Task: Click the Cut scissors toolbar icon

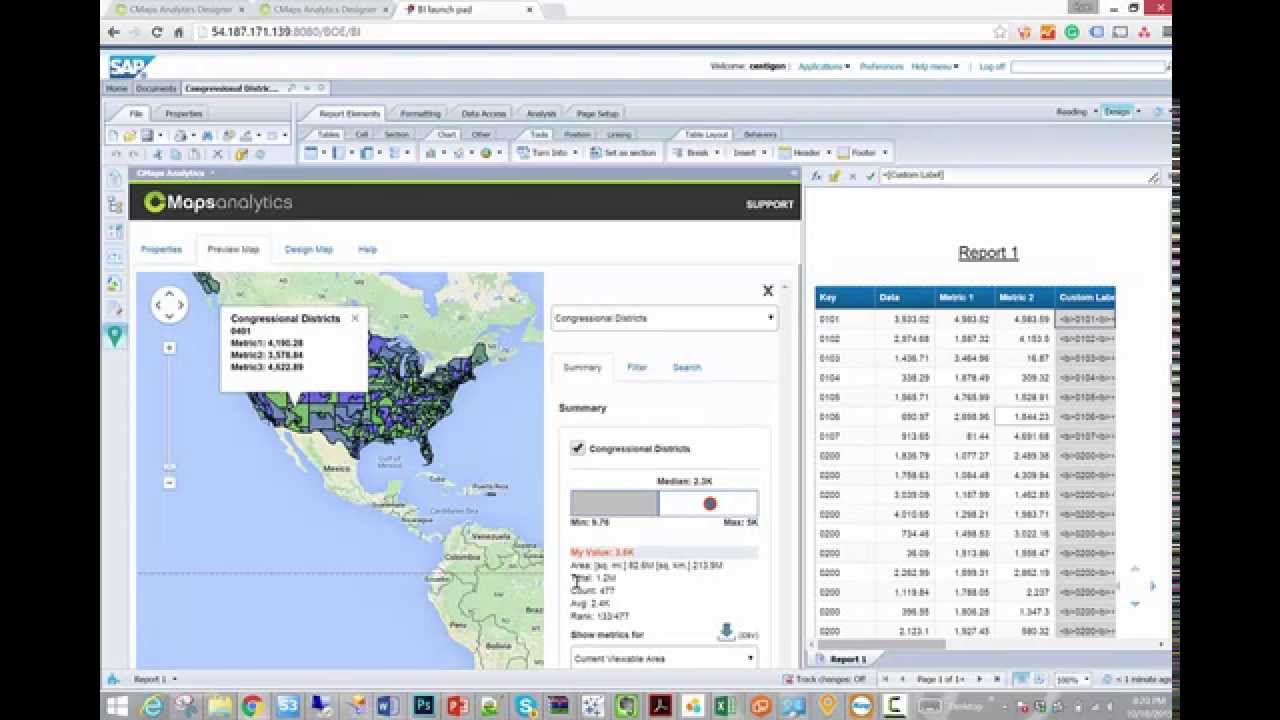Action: click(x=158, y=154)
